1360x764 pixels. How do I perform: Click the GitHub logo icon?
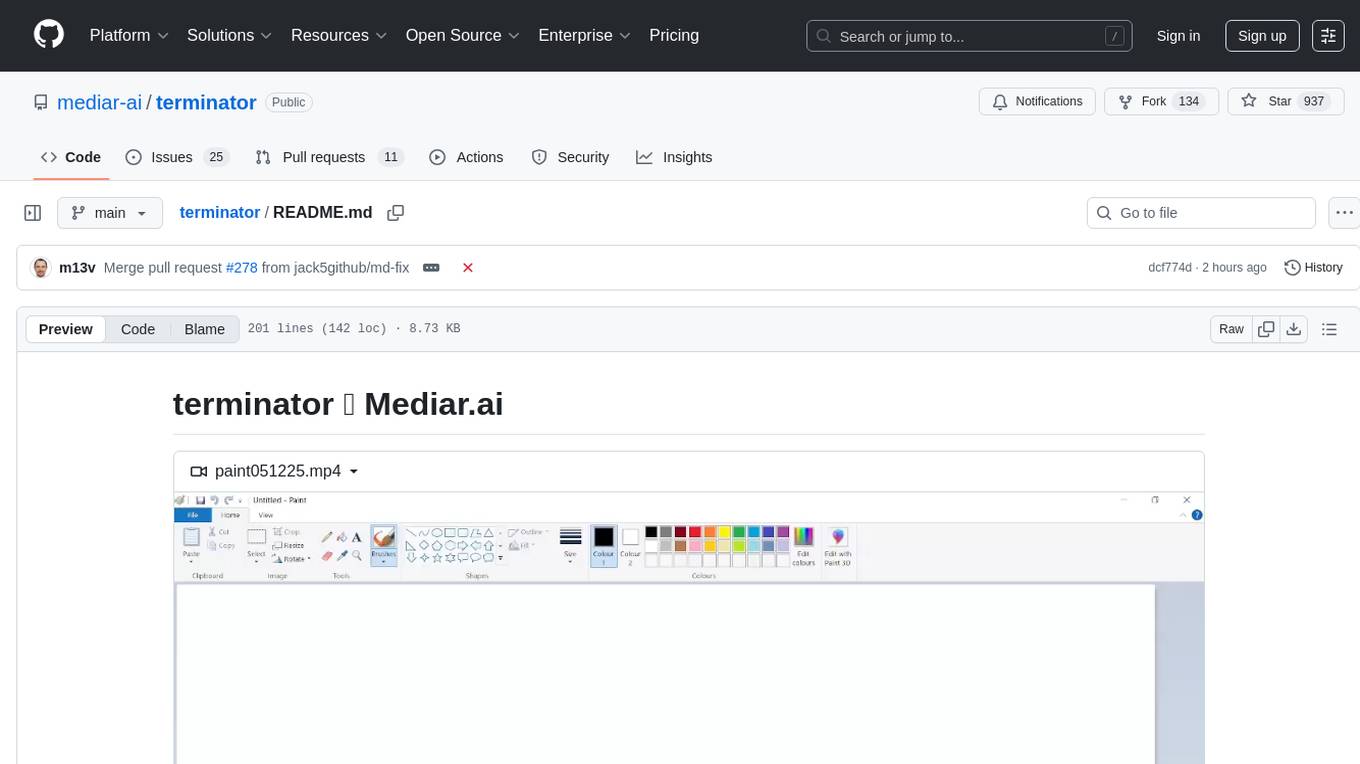point(49,35)
